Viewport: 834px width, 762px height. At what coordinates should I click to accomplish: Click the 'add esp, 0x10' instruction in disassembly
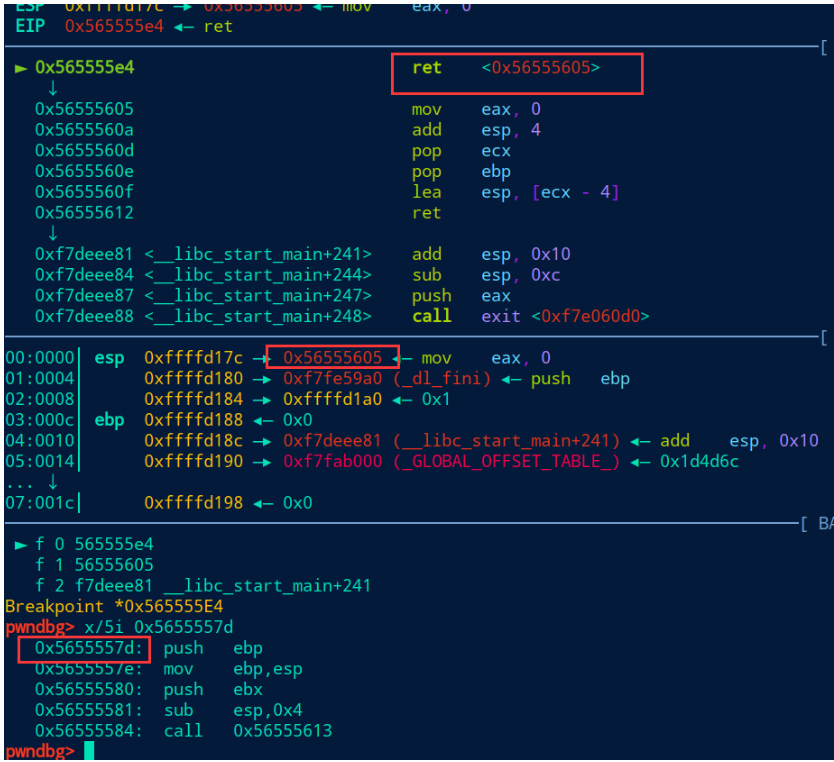(491, 254)
